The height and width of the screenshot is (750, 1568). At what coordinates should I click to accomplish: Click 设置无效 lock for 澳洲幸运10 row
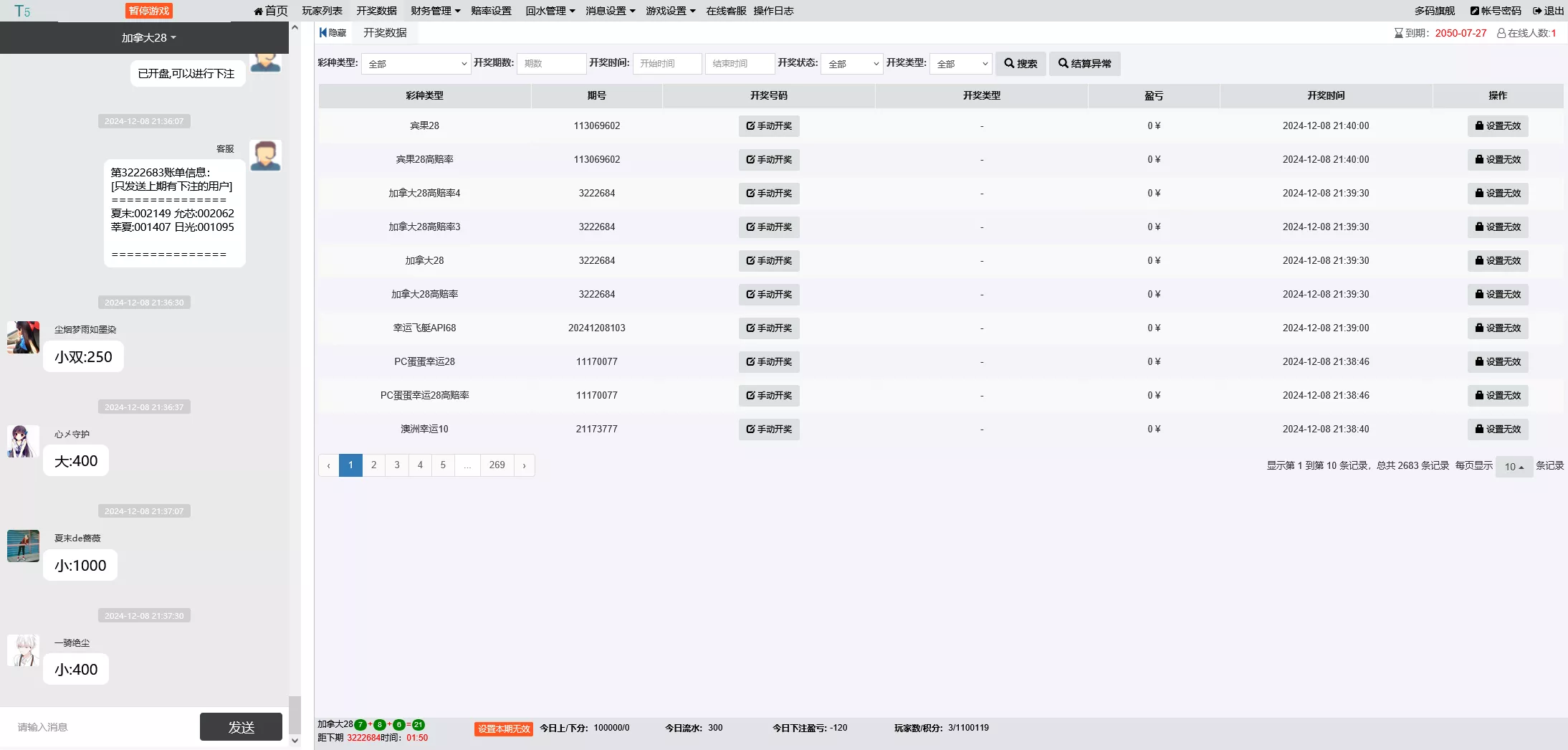[1497, 429]
